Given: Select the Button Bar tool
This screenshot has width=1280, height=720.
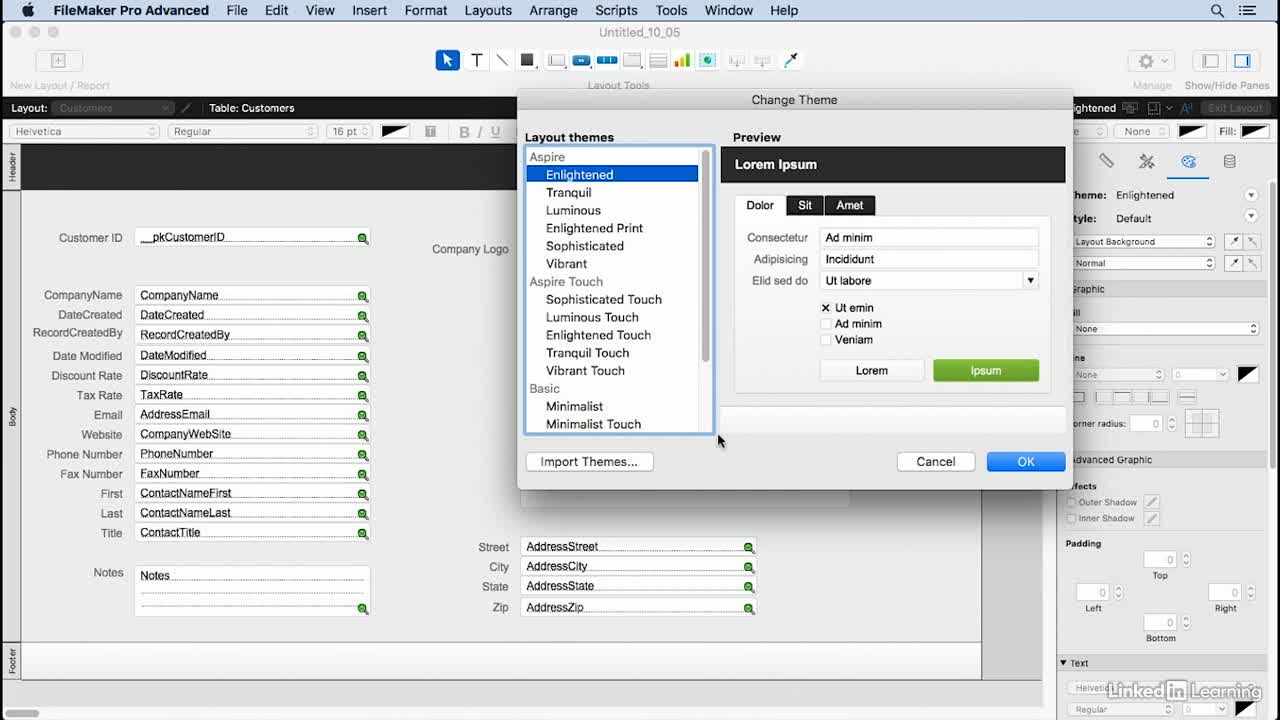Looking at the screenshot, I should (x=607, y=60).
